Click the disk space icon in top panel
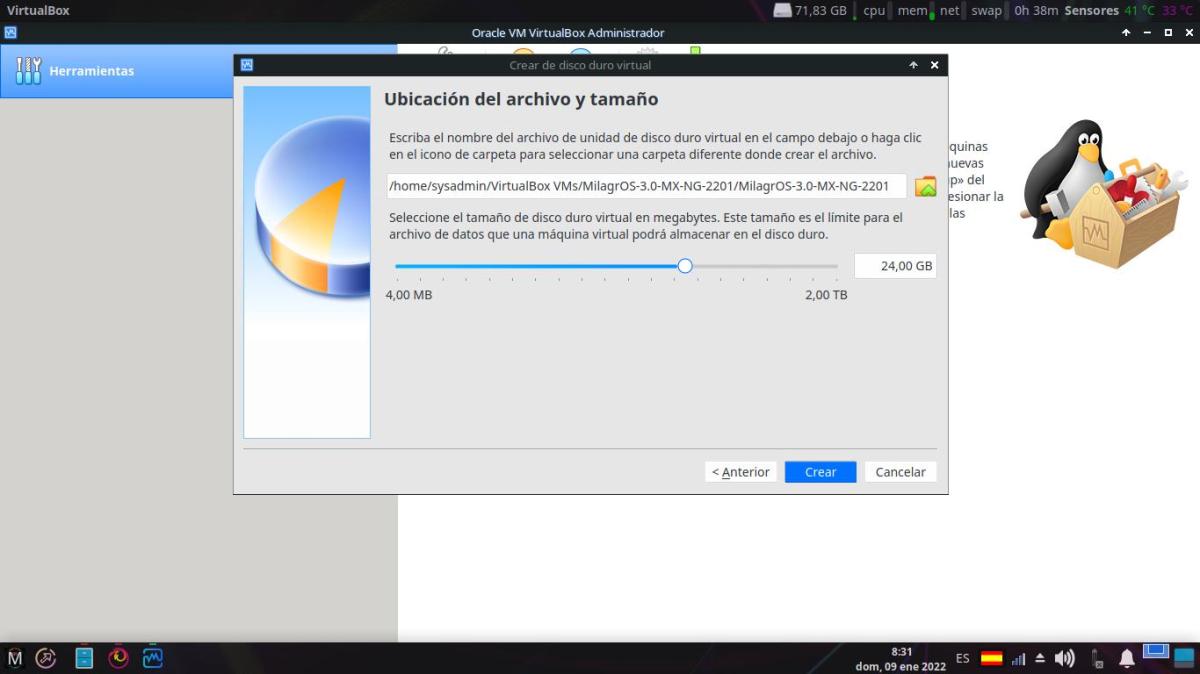This screenshot has width=1200, height=674. coord(783,11)
